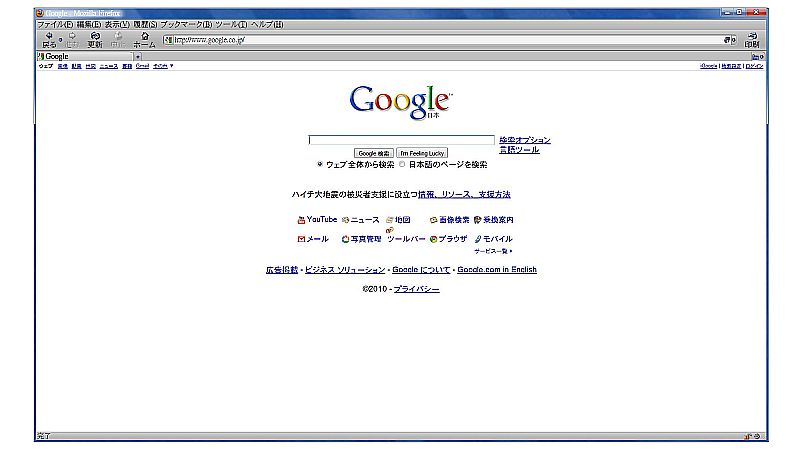
Task: Open the ツールバー toolbar service
Action: tap(406, 237)
